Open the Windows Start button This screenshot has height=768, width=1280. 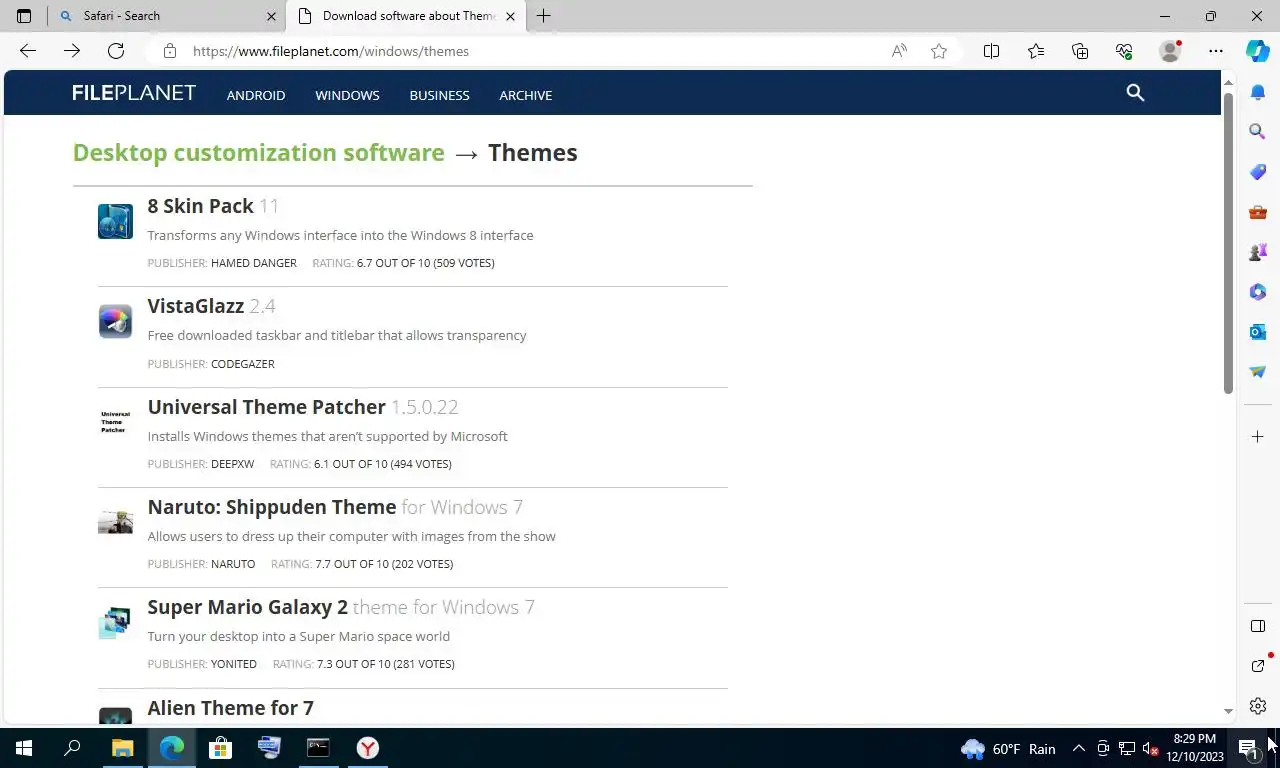click(24, 748)
